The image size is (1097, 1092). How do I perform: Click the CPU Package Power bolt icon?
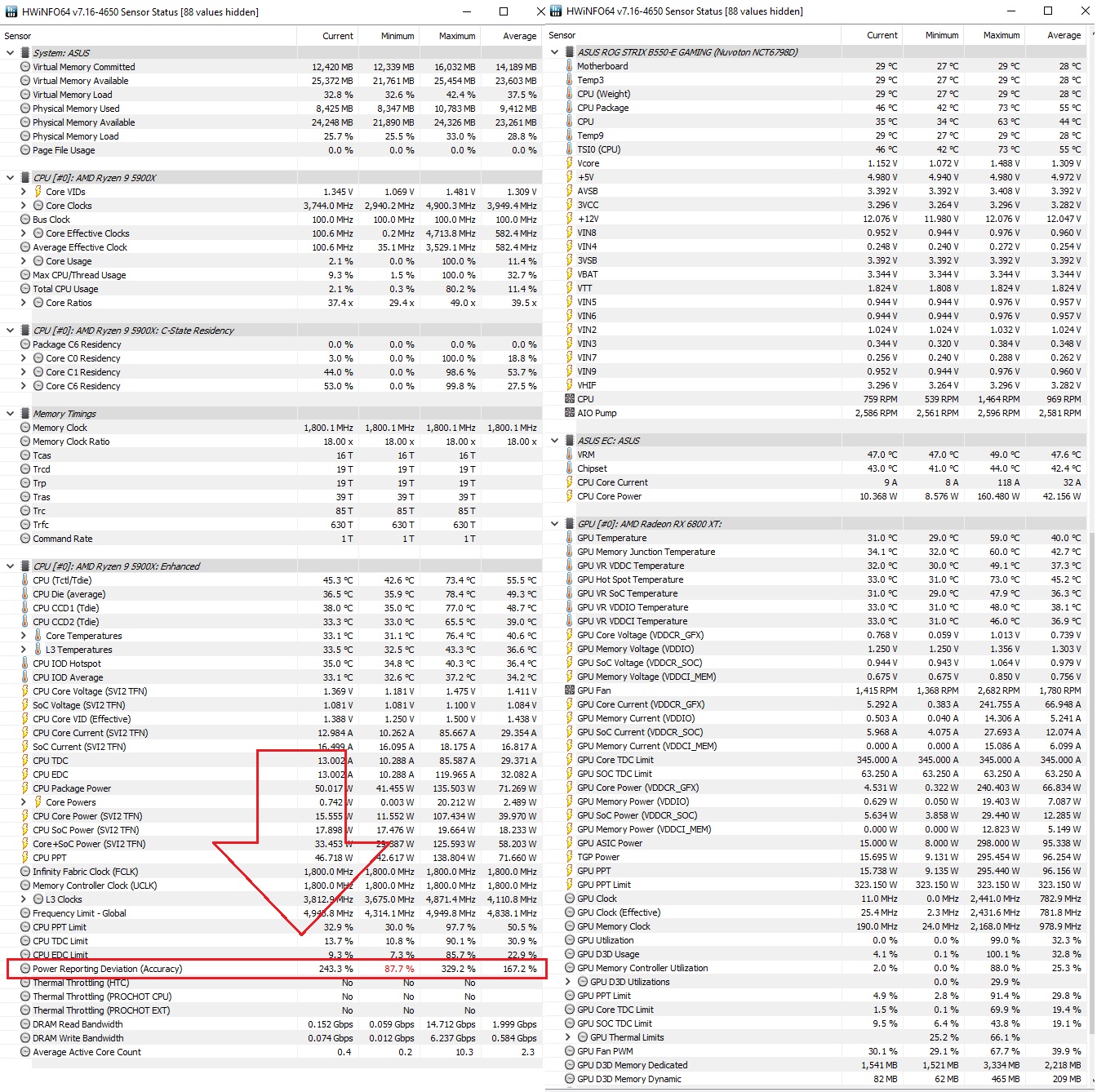click(25, 788)
